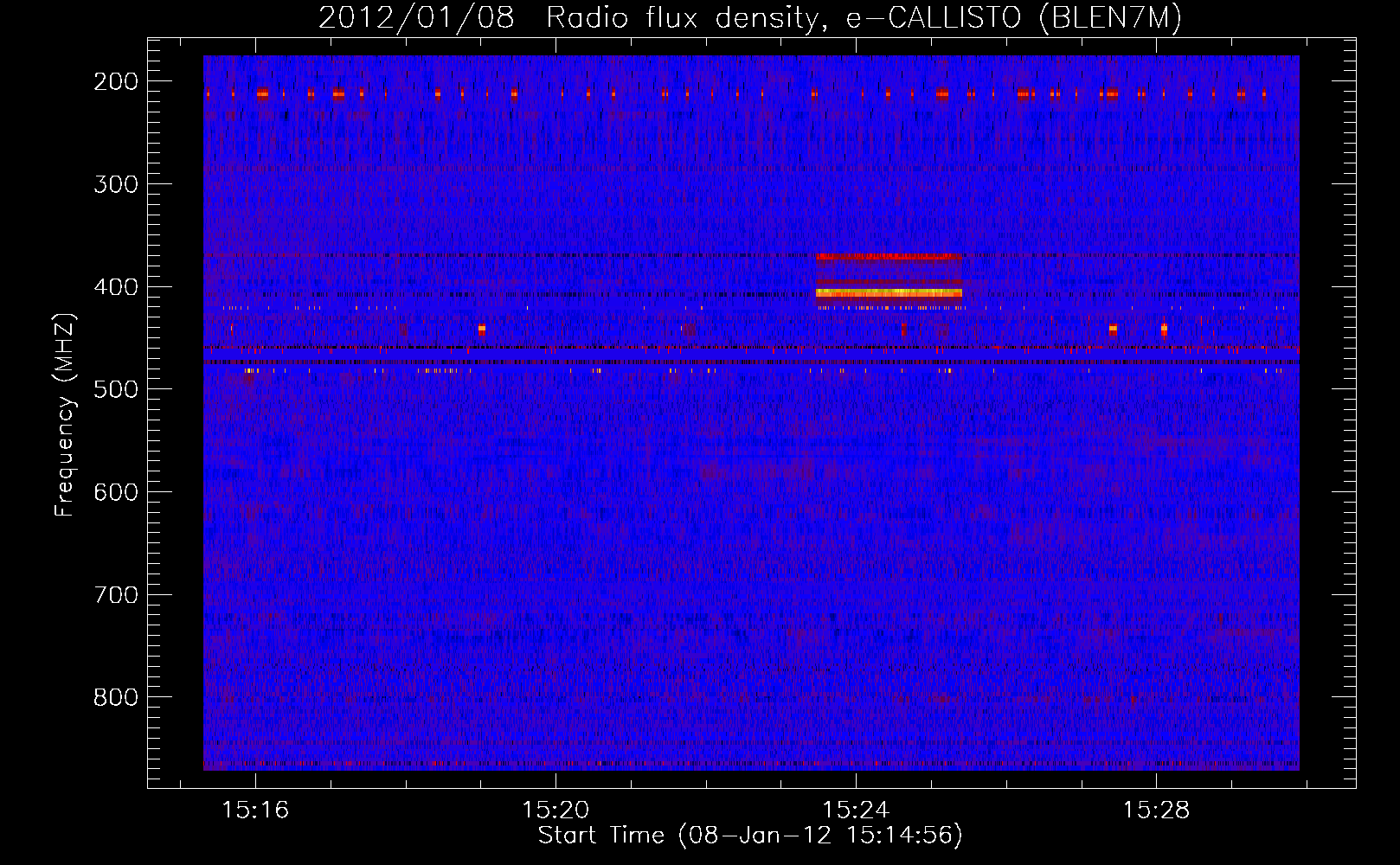
Task: Click the 15:28 time tick label
Action: (x=1156, y=811)
